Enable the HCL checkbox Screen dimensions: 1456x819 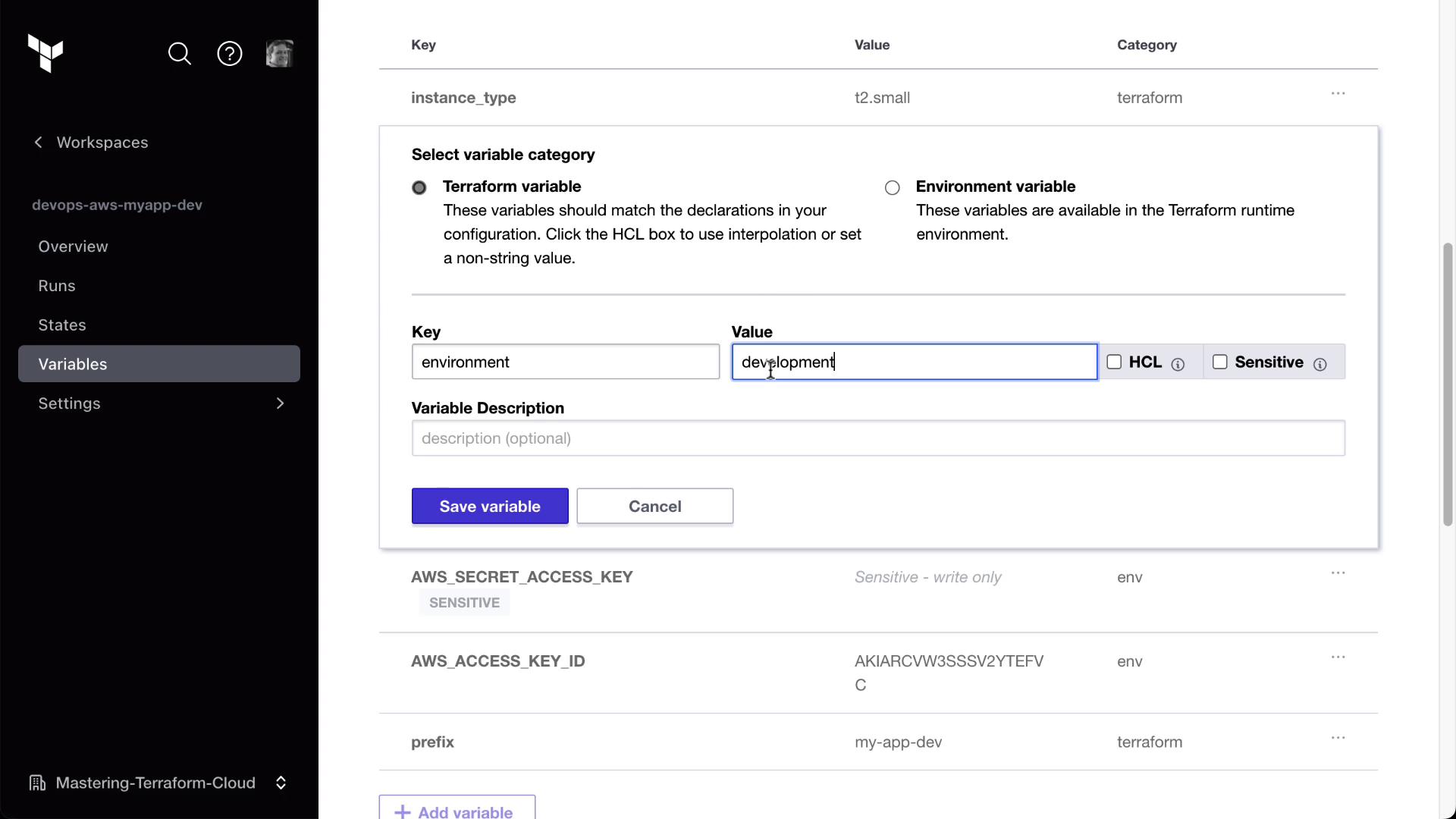pos(1114,362)
